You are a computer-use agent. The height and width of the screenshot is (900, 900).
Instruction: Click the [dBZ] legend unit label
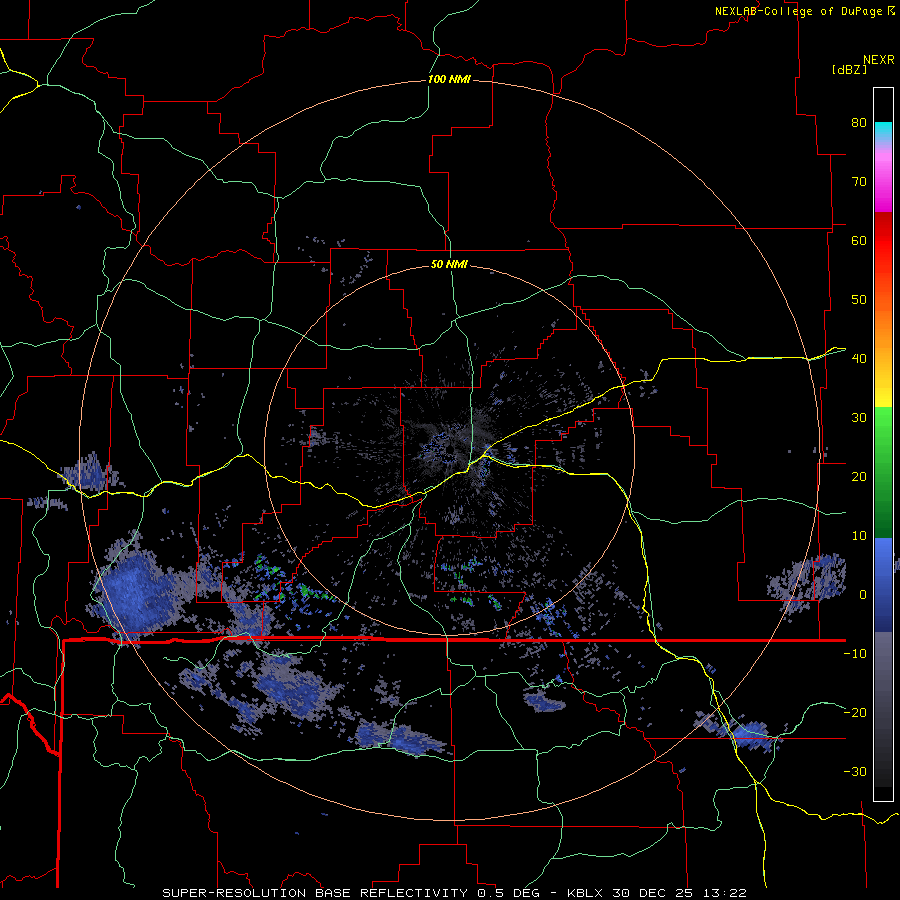(849, 69)
